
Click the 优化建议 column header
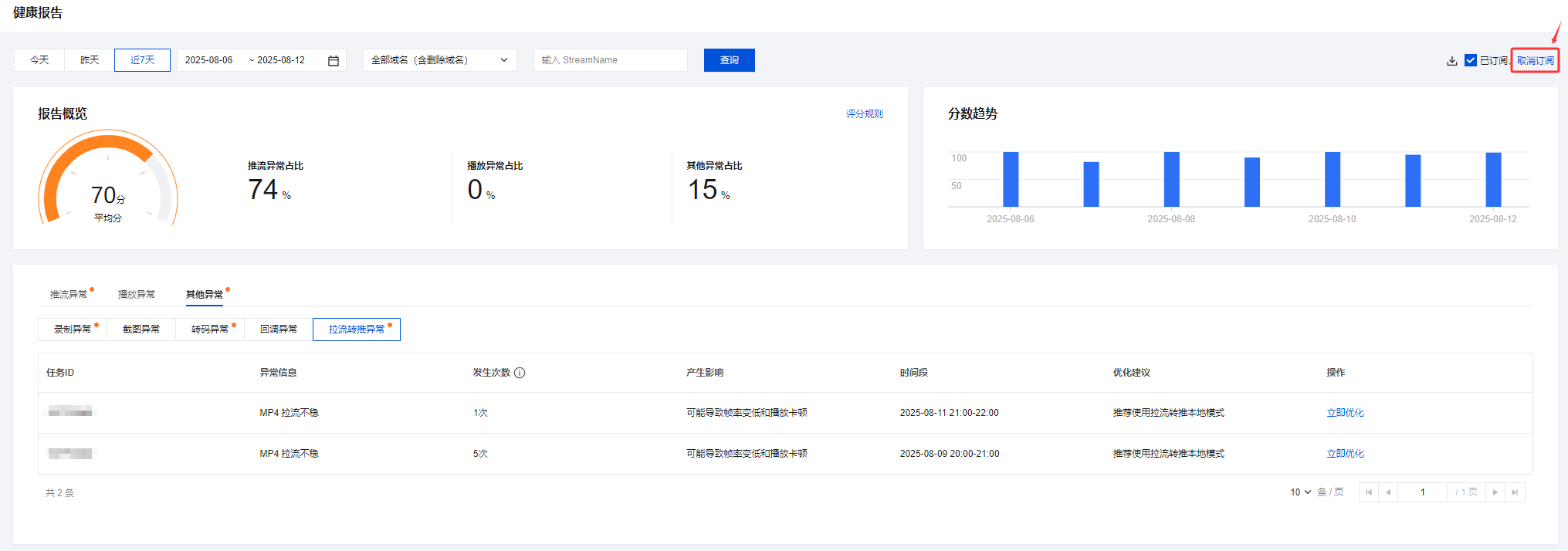point(1132,373)
